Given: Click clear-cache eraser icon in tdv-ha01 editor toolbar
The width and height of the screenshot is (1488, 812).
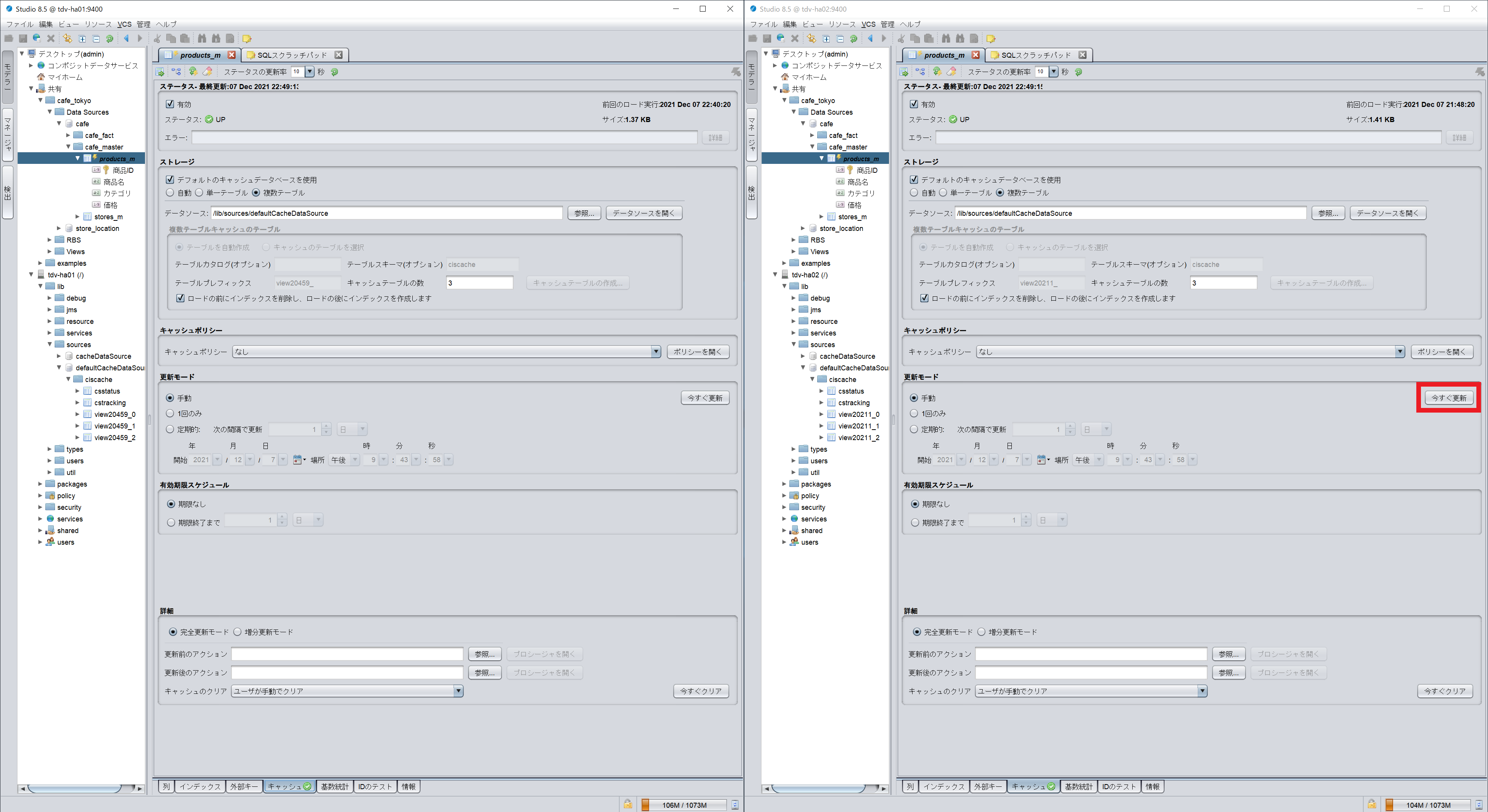Looking at the screenshot, I should pos(208,72).
